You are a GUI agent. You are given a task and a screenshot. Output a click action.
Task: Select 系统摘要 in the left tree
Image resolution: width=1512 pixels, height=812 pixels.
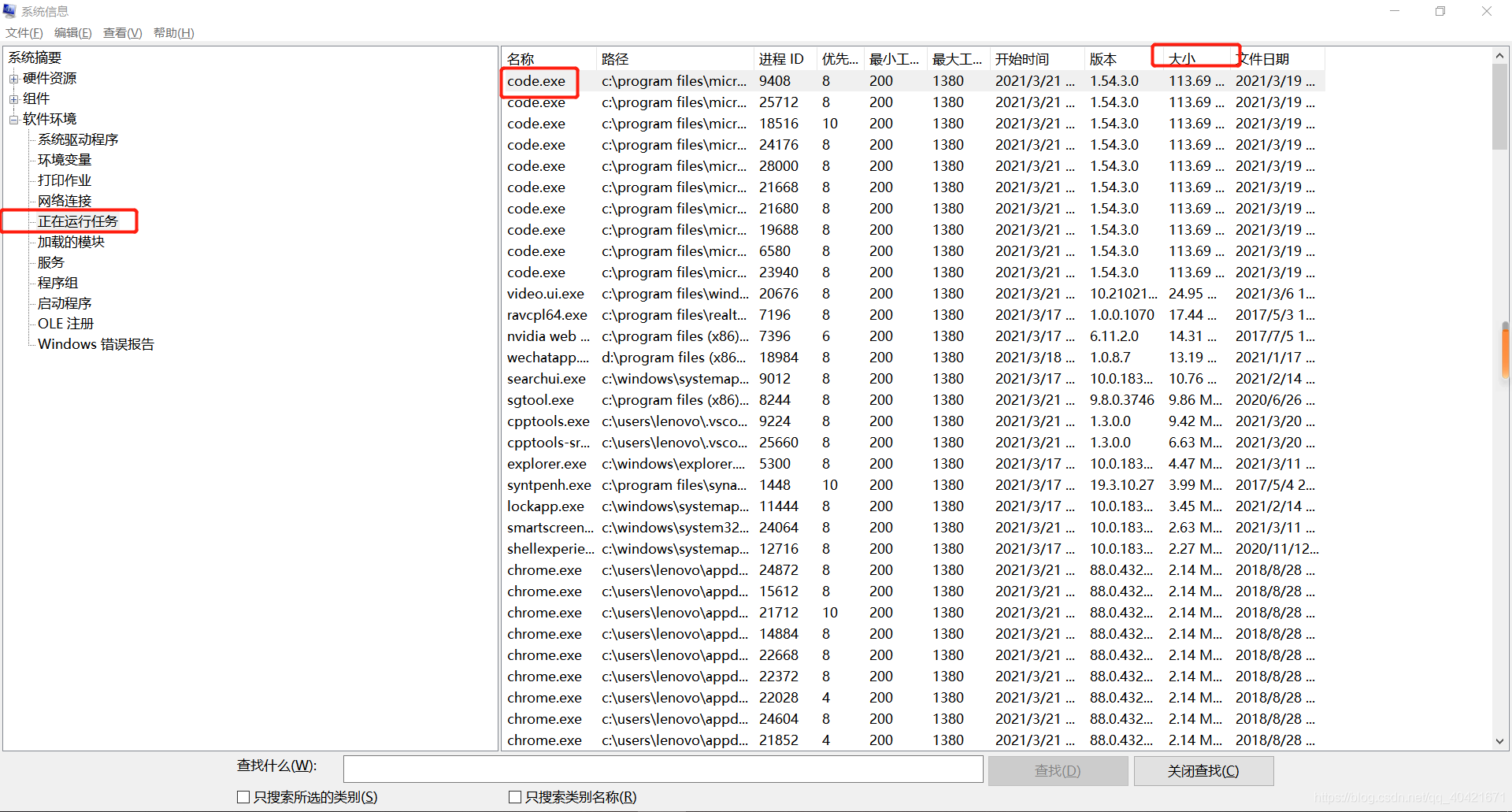pyautogui.click(x=35, y=57)
